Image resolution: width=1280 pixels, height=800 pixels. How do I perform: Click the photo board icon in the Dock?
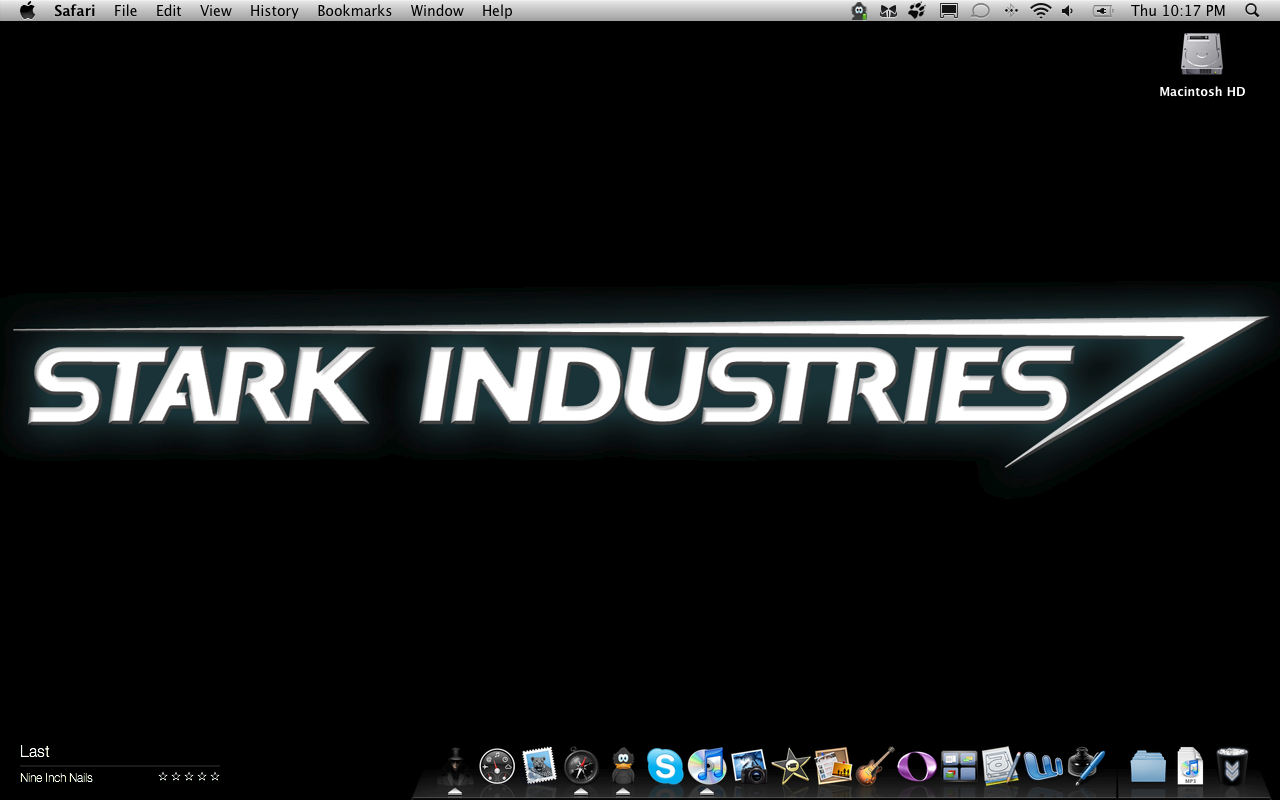tap(833, 766)
